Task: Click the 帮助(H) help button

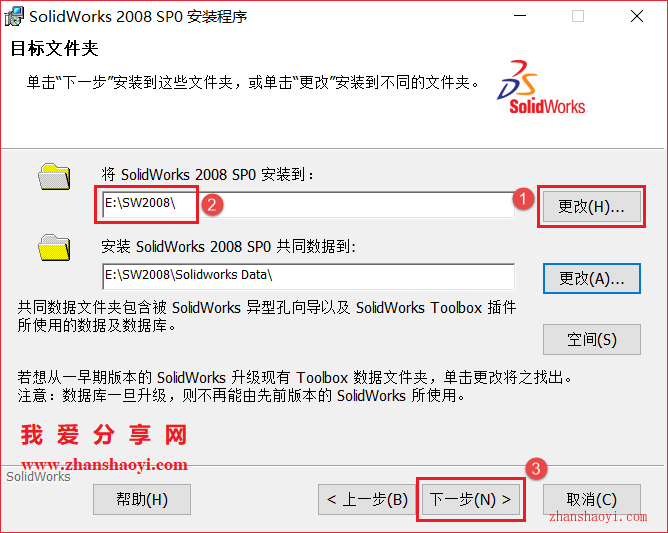Action: click(142, 499)
